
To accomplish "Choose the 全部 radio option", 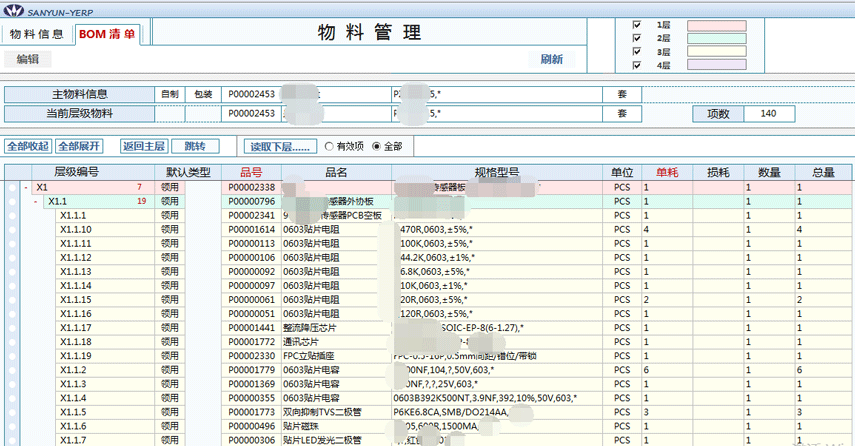I will pyautogui.click(x=376, y=146).
